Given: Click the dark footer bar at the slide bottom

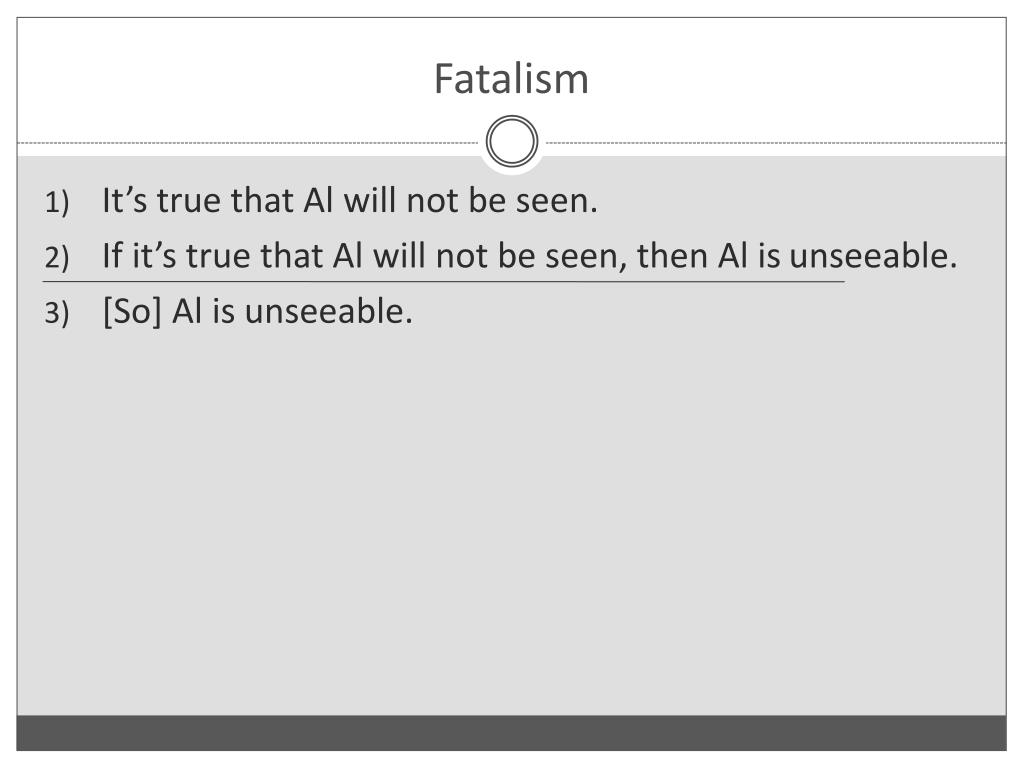Looking at the screenshot, I should (x=511, y=733).
